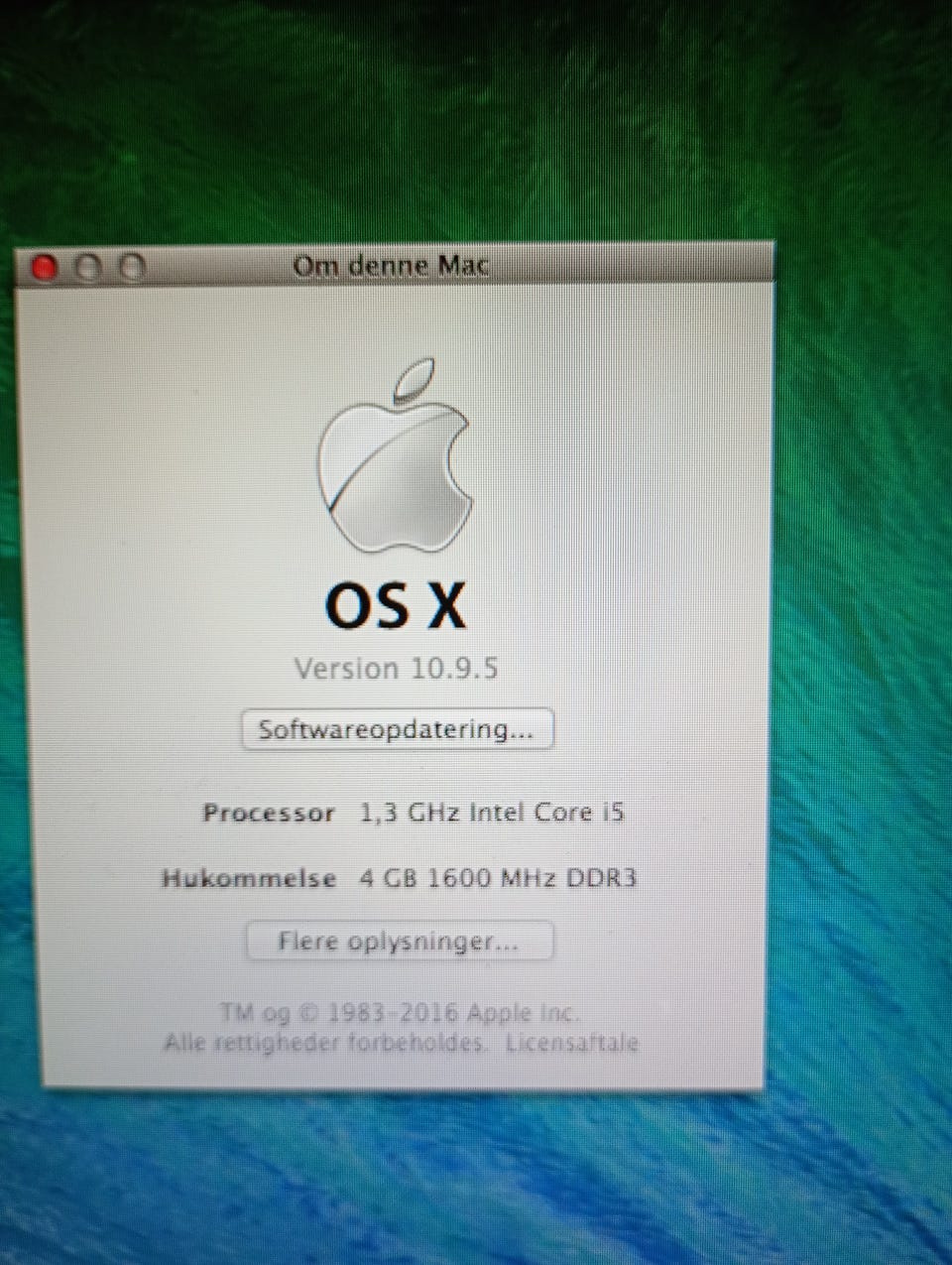Select the Processor label

(269, 814)
